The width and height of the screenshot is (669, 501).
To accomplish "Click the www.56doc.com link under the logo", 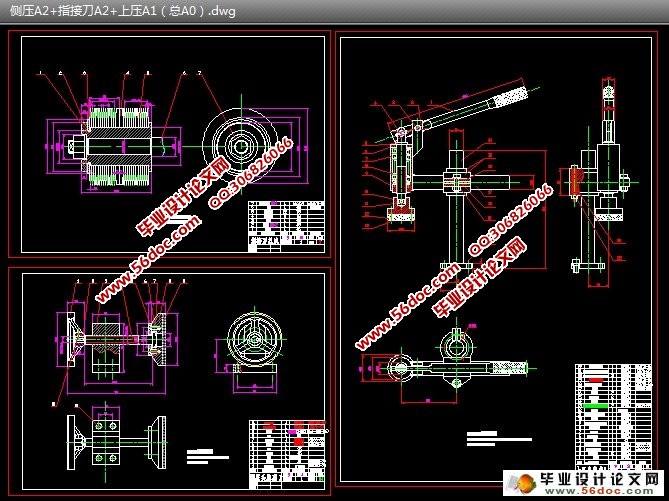I will pos(600,491).
